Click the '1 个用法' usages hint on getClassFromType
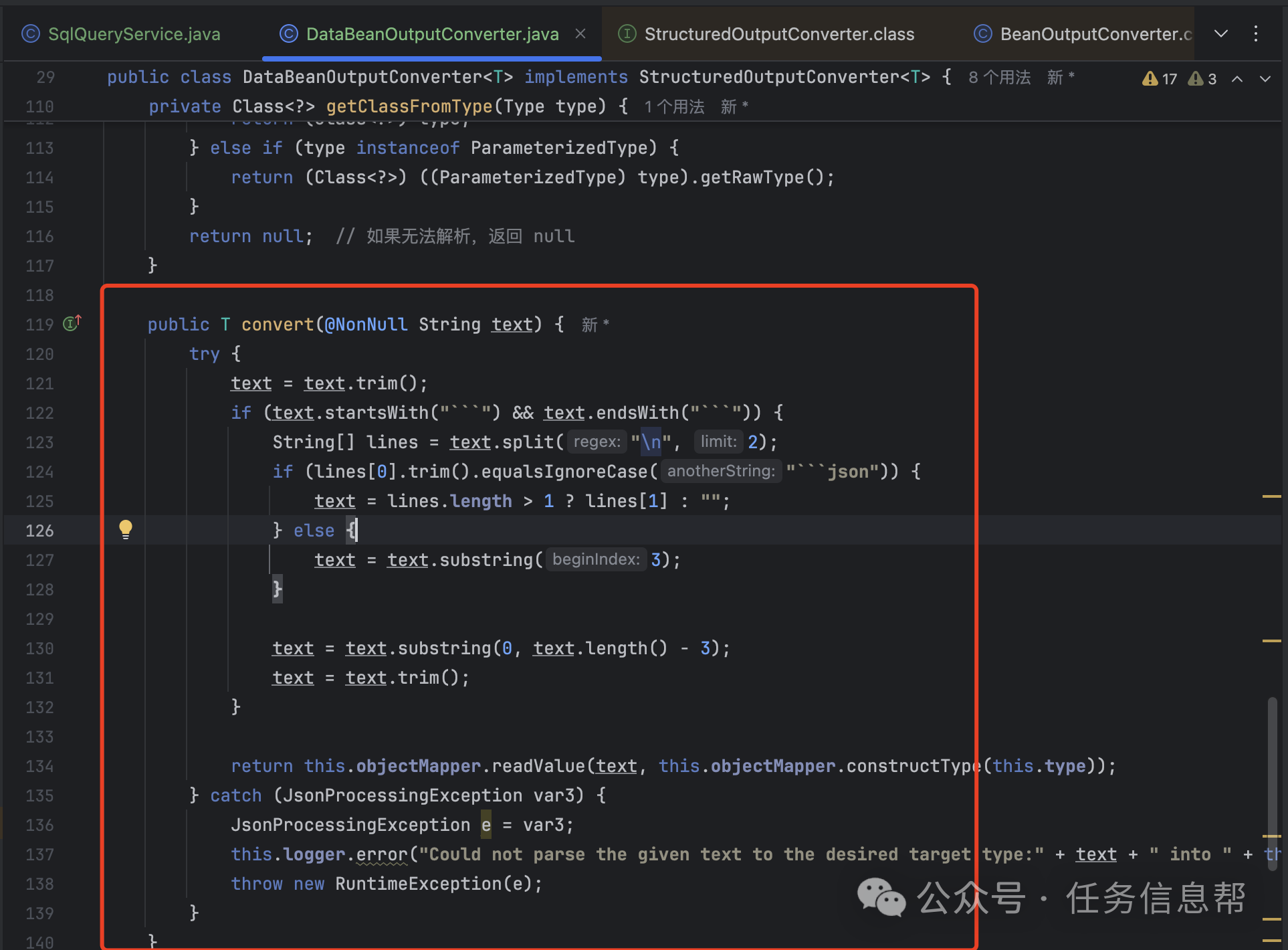Screen dimensions: 1288x950 point(674,107)
